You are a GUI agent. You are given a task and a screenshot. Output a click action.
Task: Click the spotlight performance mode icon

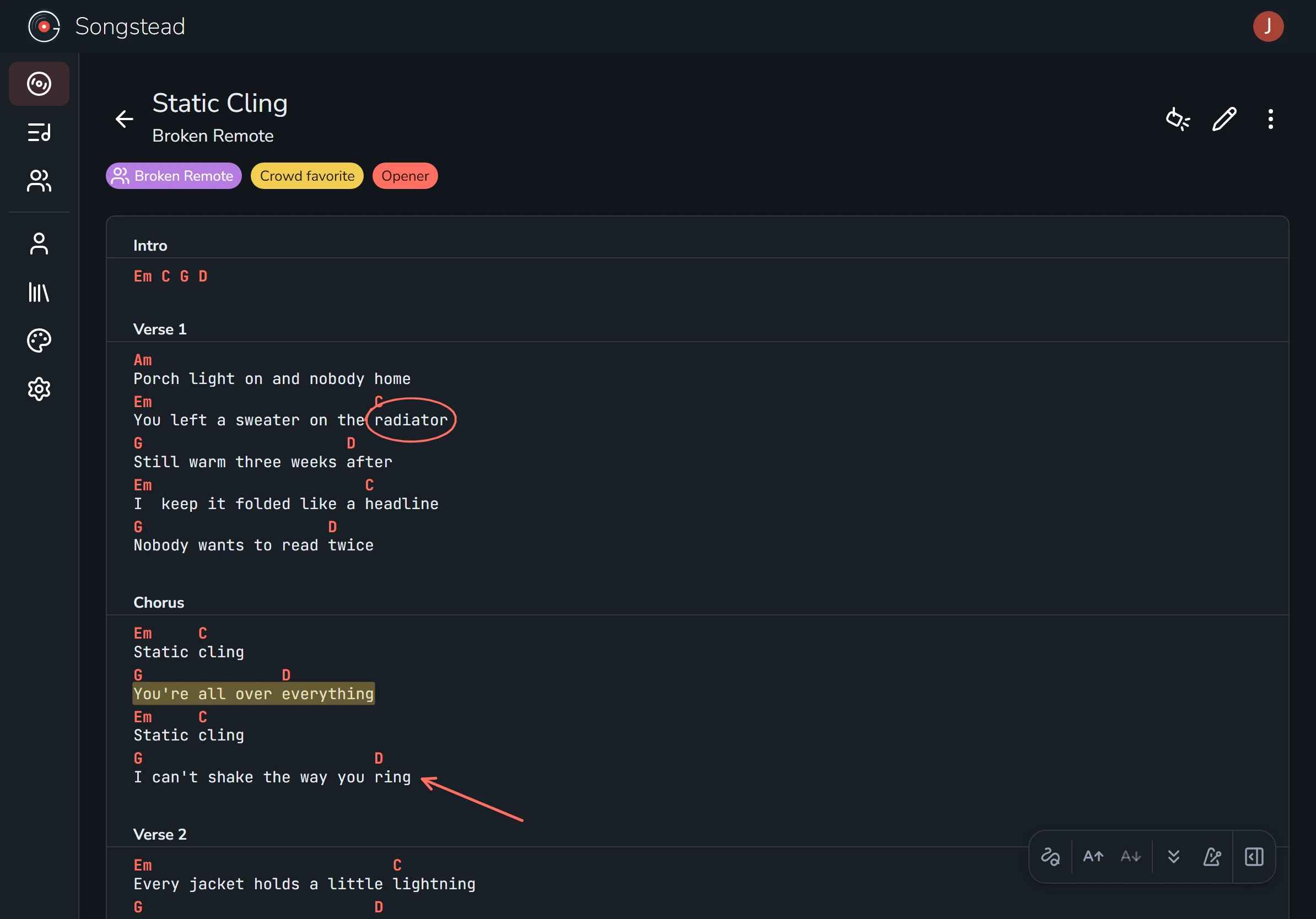[x=1178, y=119]
